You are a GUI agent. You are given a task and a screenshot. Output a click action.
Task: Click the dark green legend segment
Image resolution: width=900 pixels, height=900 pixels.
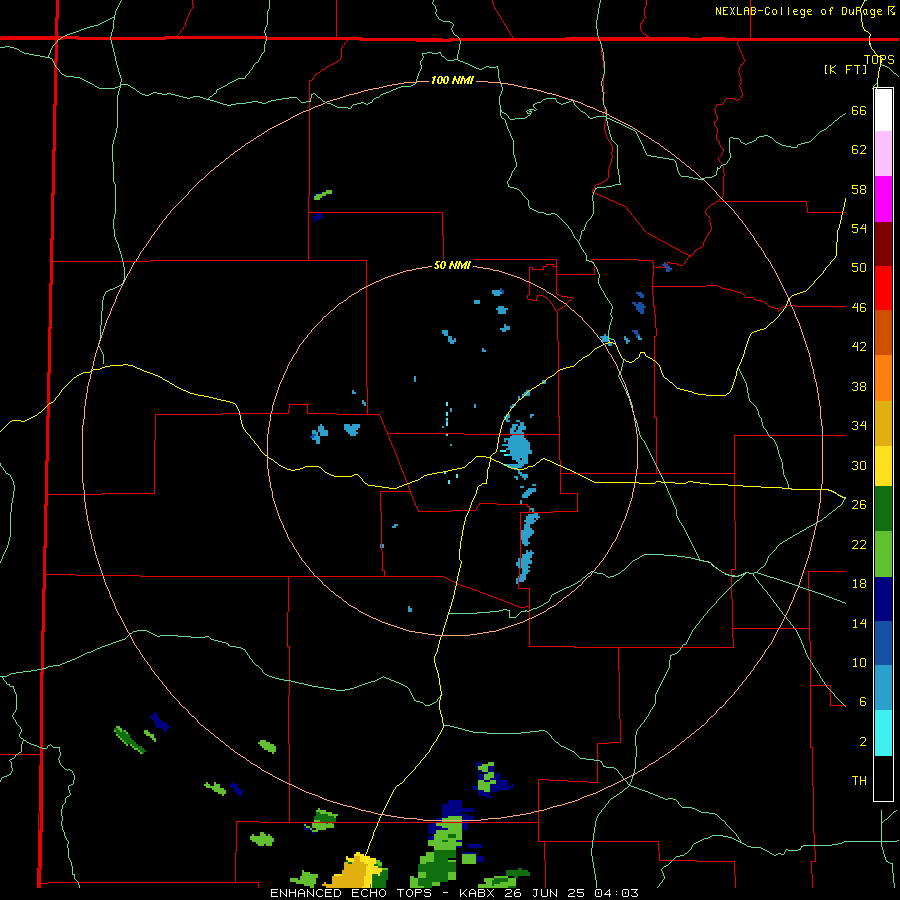[x=883, y=509]
